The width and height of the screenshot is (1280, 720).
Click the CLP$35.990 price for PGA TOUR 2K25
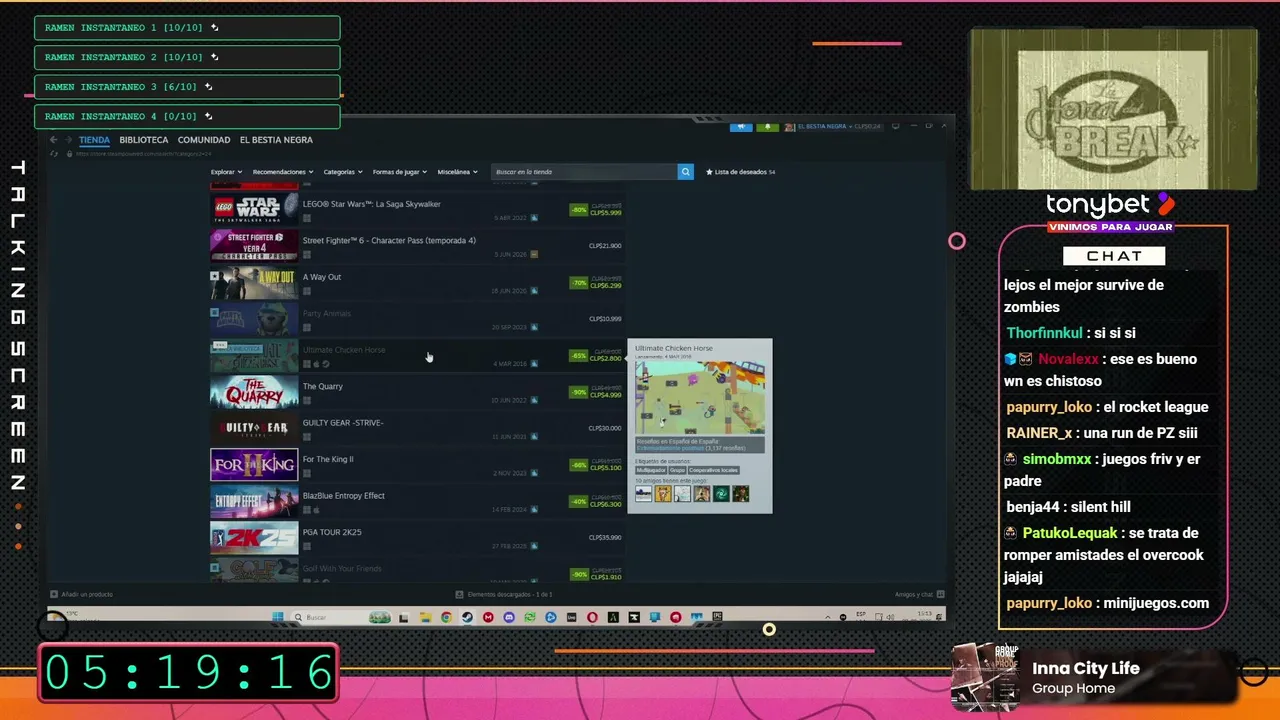[605, 538]
